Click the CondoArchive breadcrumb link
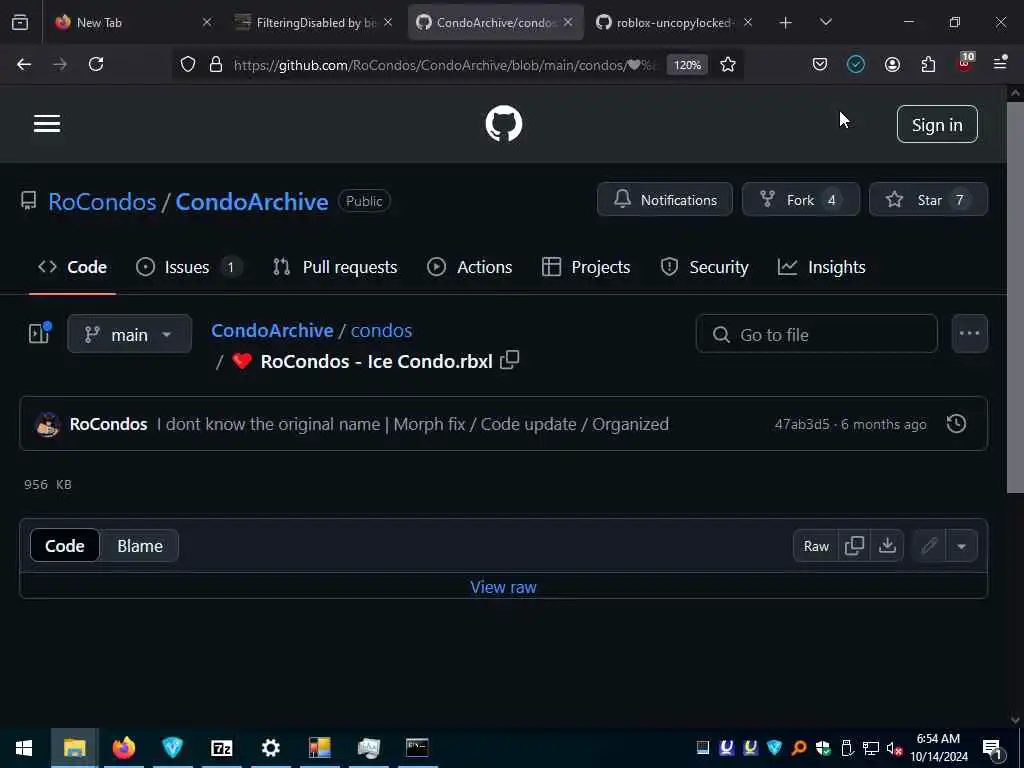Viewport: 1024px width, 768px height. 272,330
